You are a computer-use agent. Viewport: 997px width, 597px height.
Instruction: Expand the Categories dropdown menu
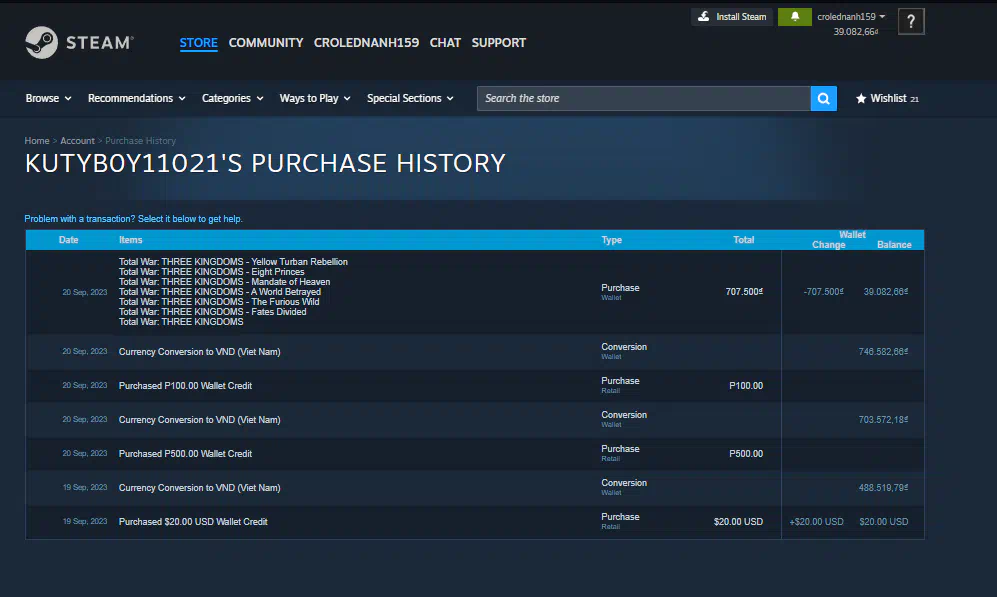232,98
